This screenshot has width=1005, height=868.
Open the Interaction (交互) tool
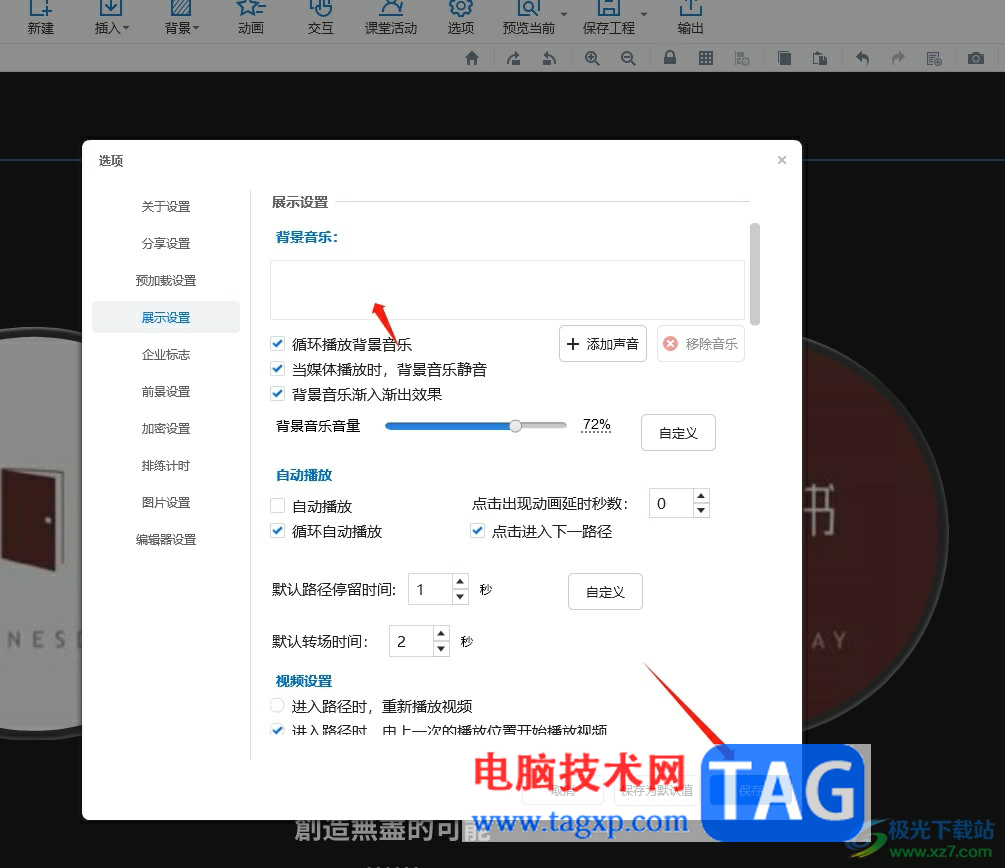pos(320,17)
